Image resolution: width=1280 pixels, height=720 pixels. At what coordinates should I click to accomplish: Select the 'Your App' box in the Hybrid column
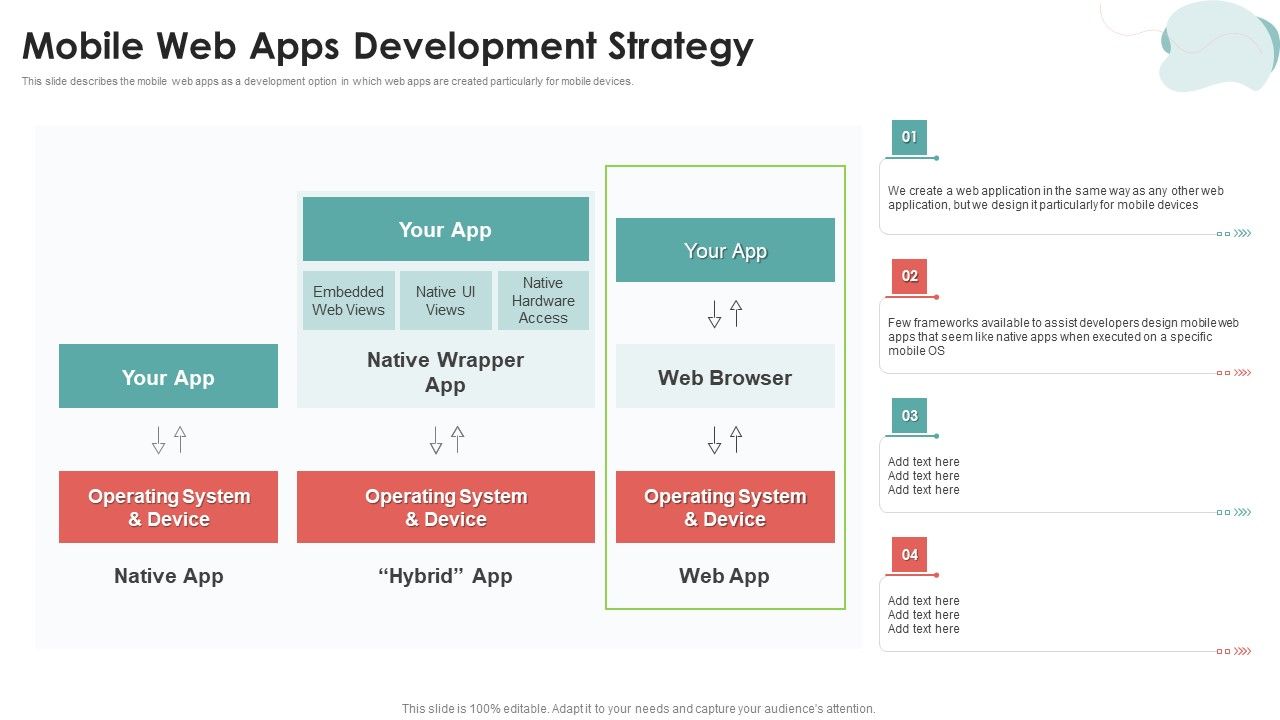[x=446, y=229]
